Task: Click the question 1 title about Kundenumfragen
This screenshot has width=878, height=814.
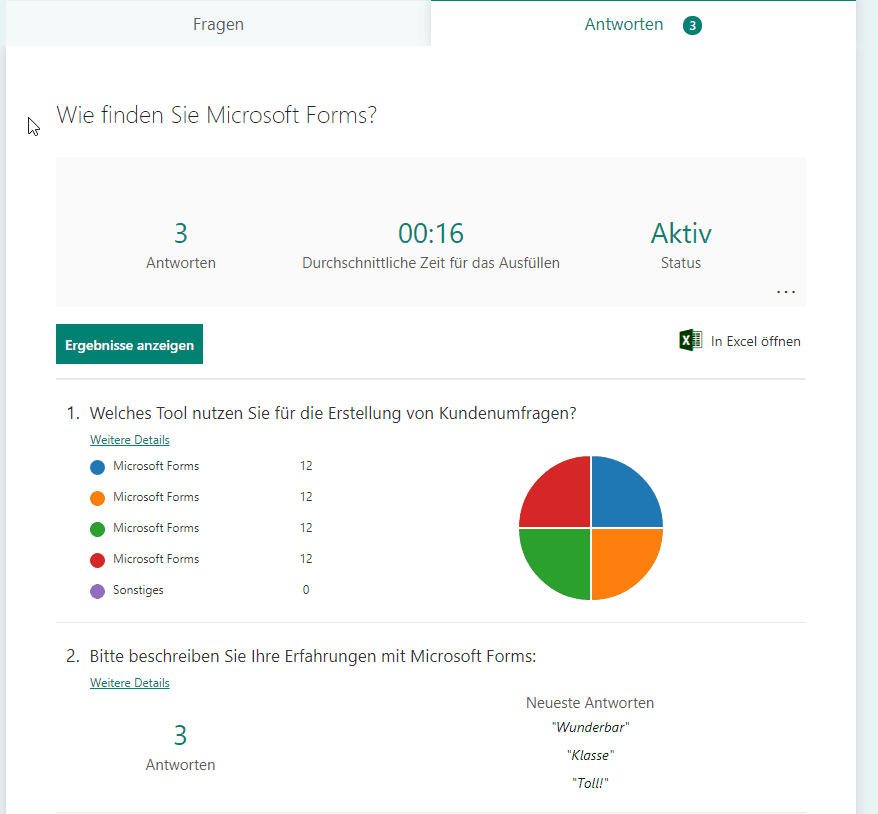Action: pos(333,413)
